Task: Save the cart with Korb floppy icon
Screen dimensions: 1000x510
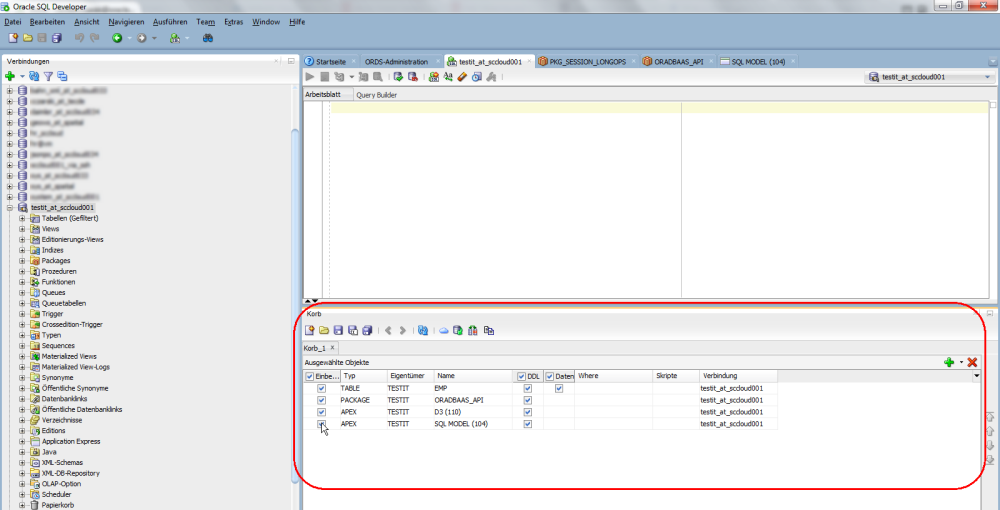Action: [339, 330]
